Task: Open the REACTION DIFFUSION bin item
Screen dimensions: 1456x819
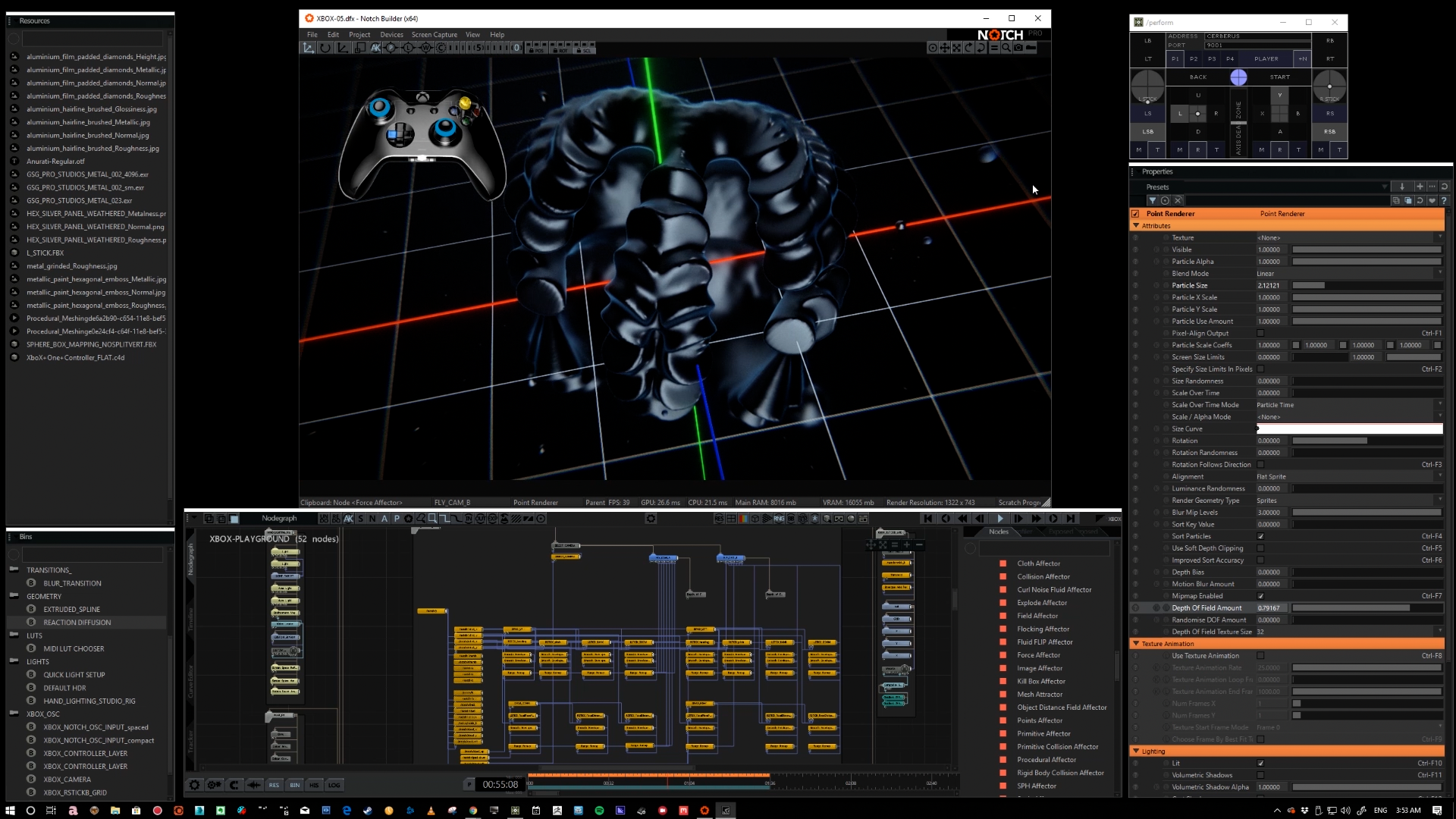Action: (77, 623)
